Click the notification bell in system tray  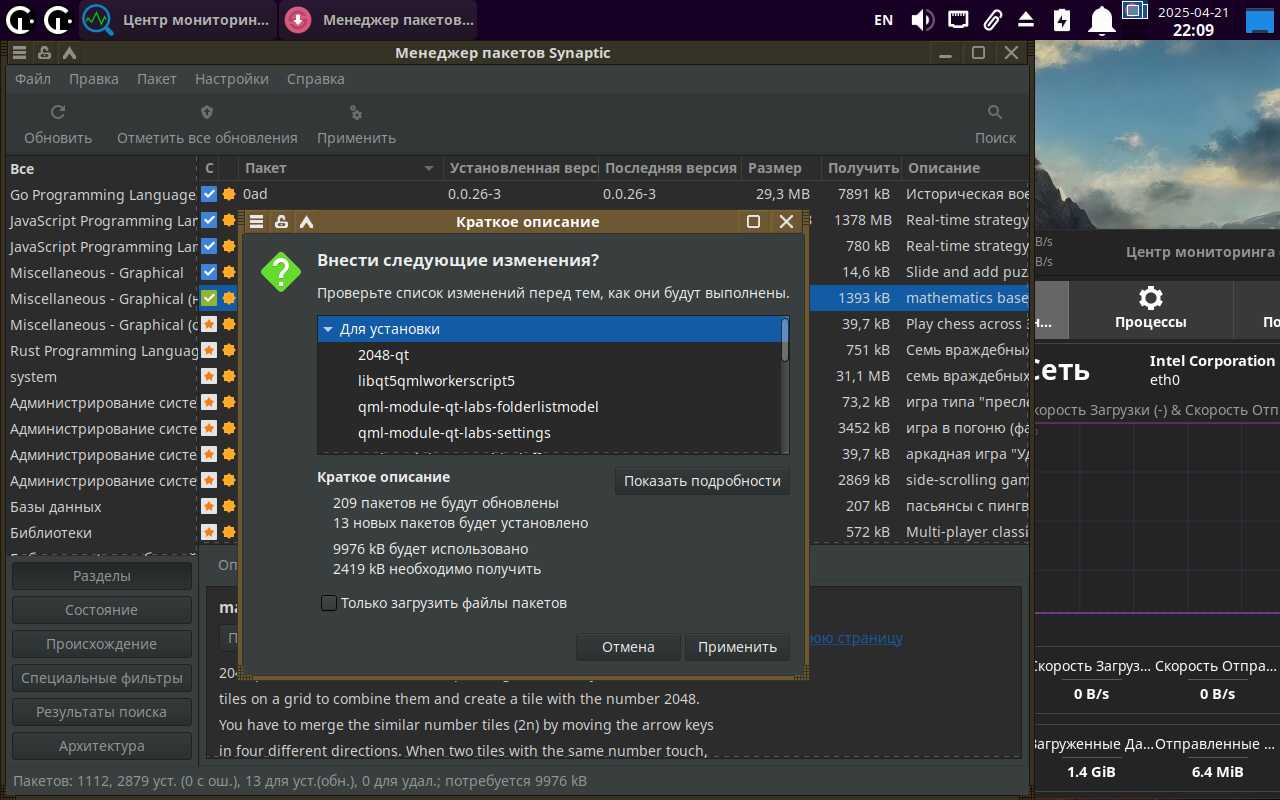[x=1101, y=19]
